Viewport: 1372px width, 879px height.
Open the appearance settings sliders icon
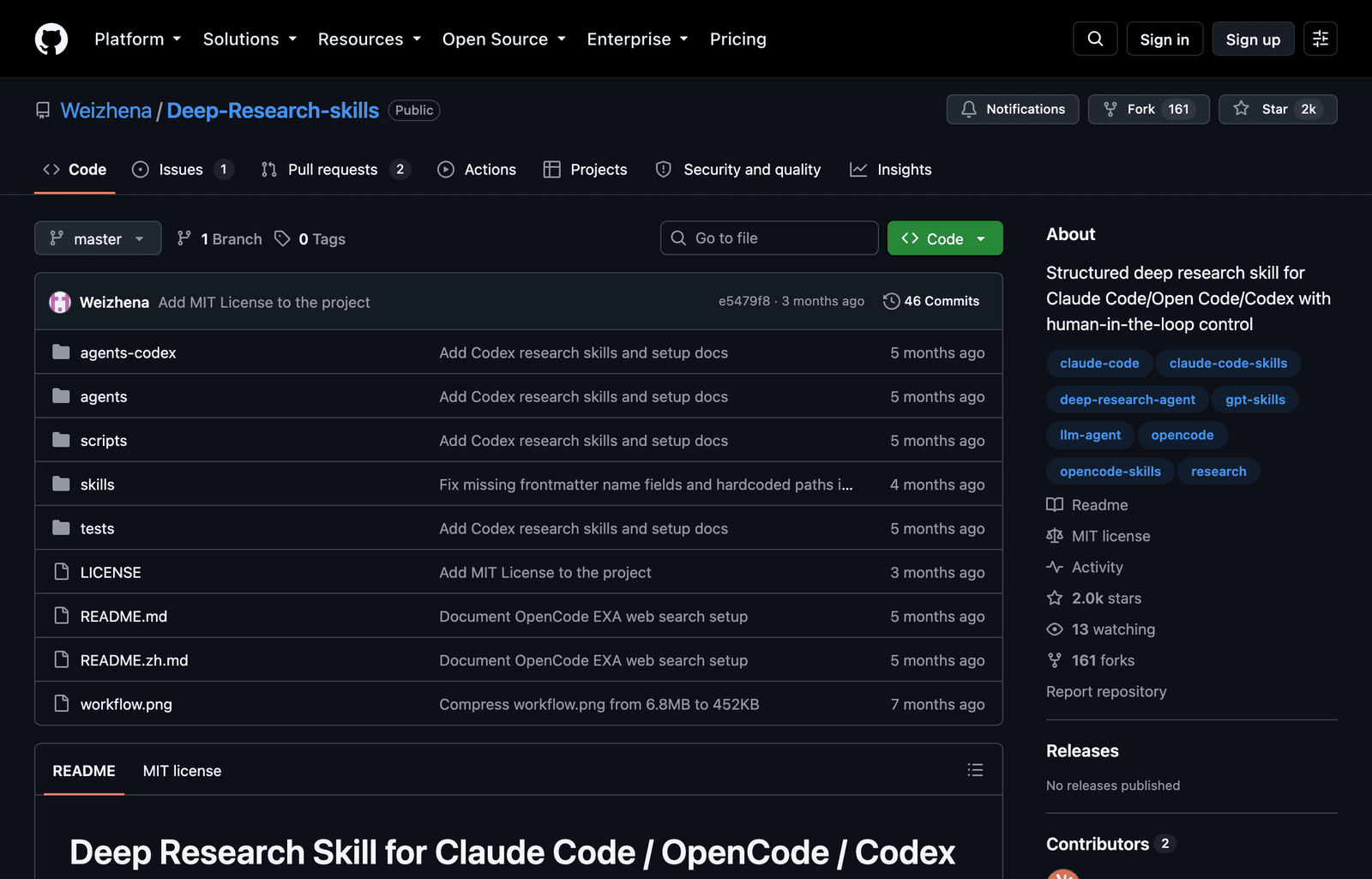click(x=1321, y=39)
